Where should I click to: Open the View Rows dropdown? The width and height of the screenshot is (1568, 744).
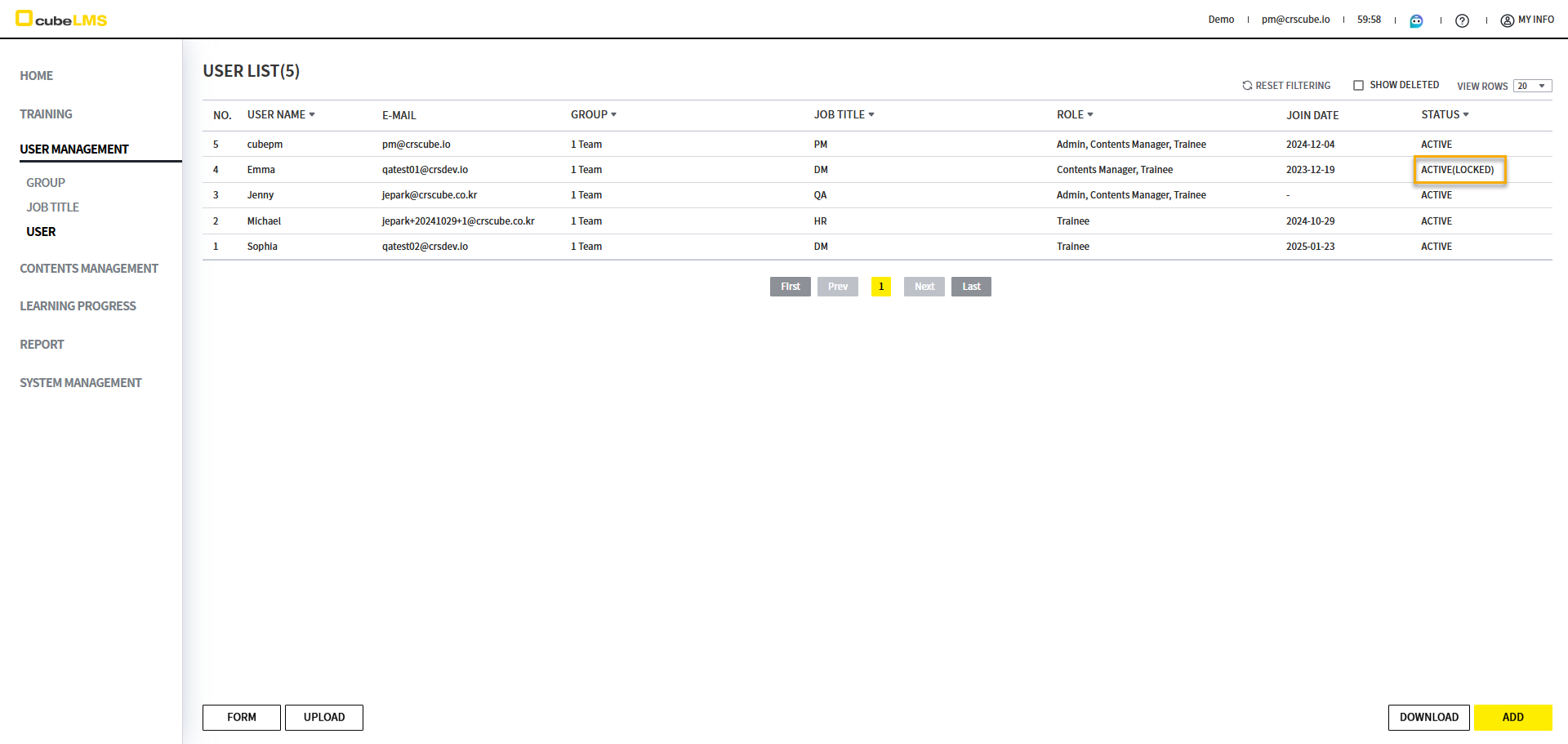pos(1532,86)
